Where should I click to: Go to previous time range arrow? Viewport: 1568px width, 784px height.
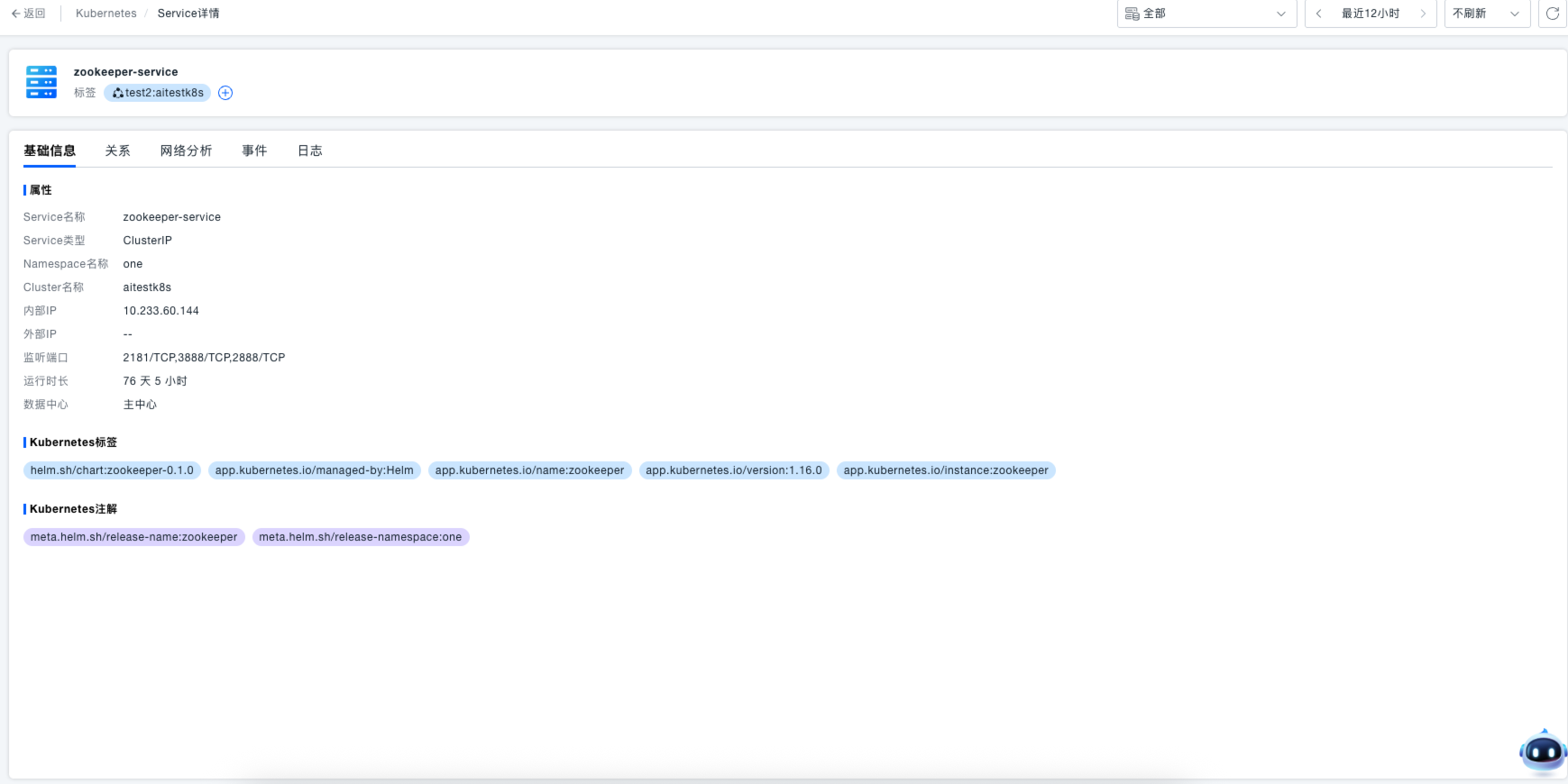1318,14
